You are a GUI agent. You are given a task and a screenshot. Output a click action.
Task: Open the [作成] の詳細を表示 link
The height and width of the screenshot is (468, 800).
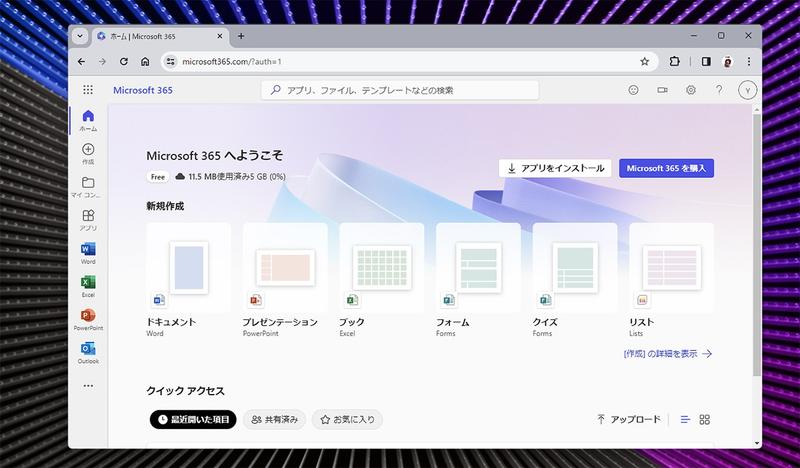(x=667, y=354)
